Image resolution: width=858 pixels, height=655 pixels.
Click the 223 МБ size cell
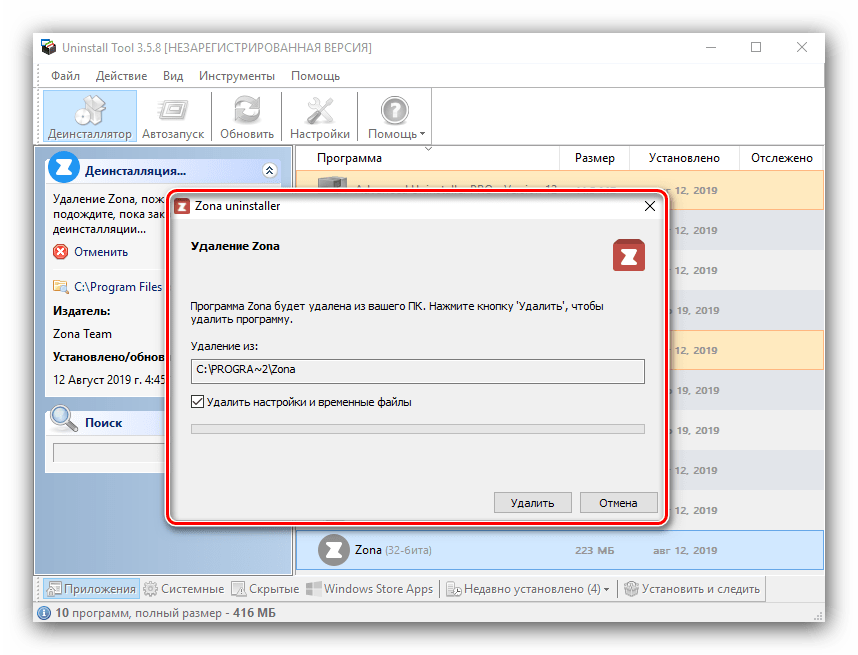point(594,550)
